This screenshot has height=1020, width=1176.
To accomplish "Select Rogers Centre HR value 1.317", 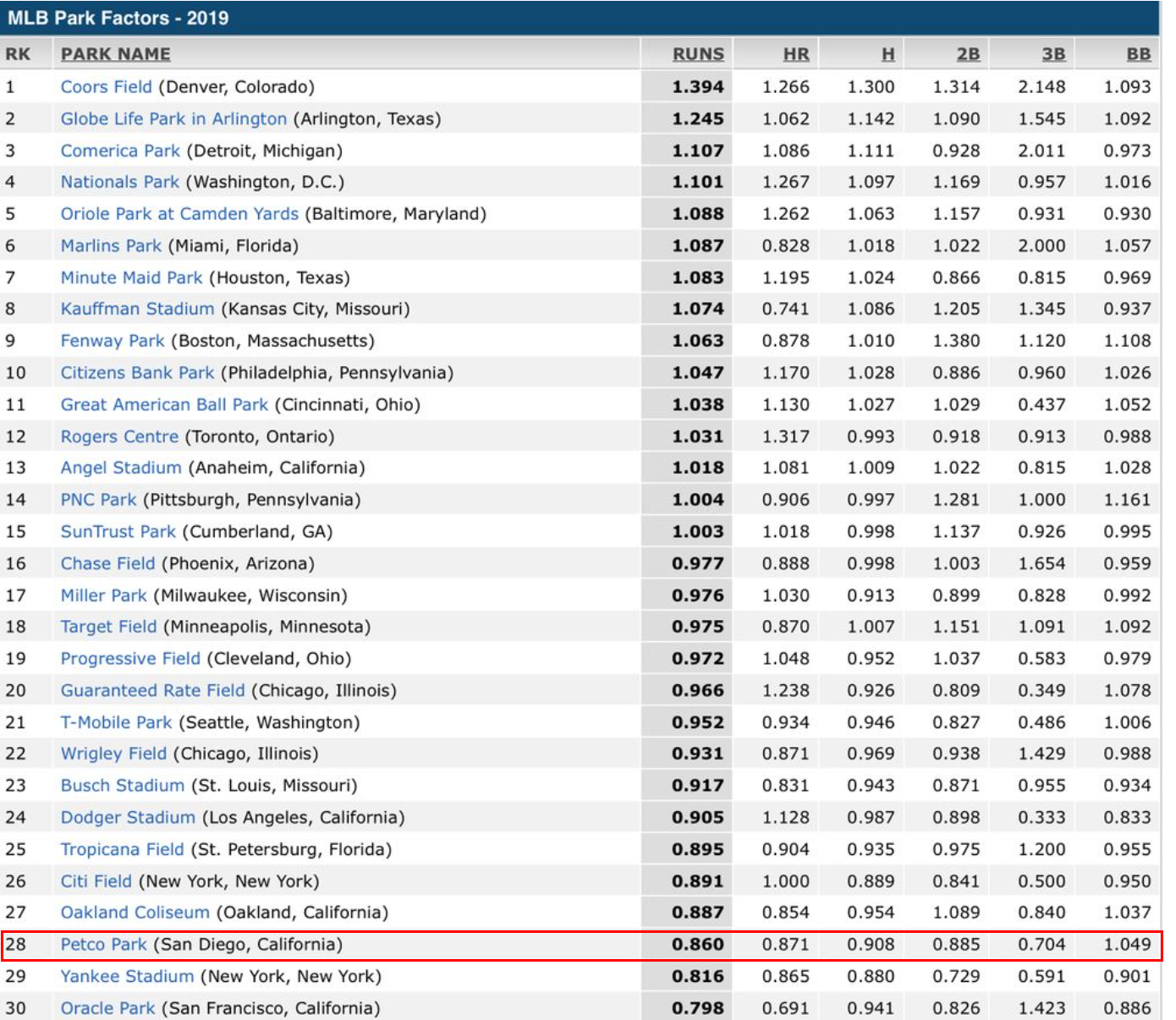I will point(786,436).
